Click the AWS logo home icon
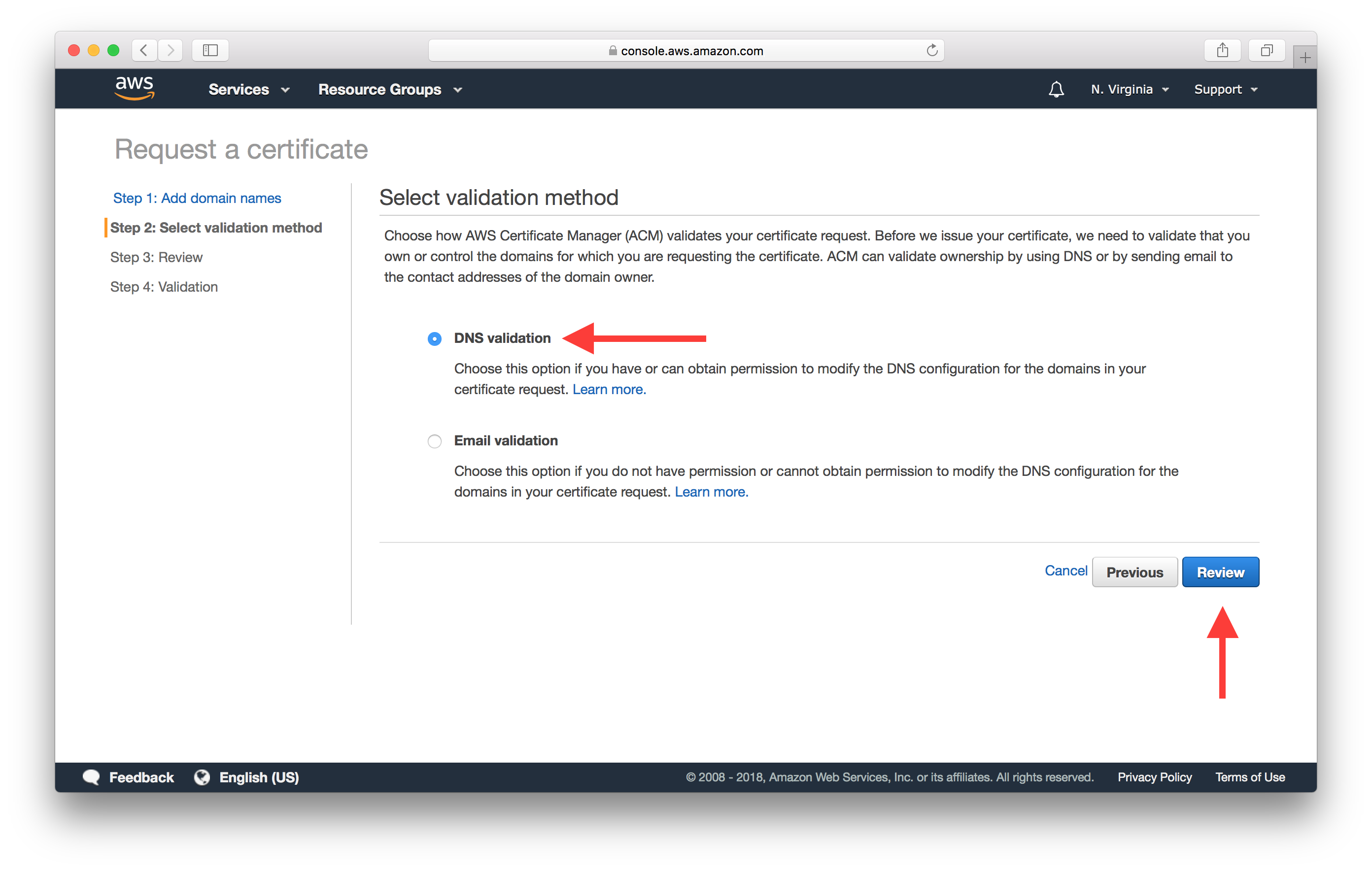1372x871 pixels. point(135,88)
